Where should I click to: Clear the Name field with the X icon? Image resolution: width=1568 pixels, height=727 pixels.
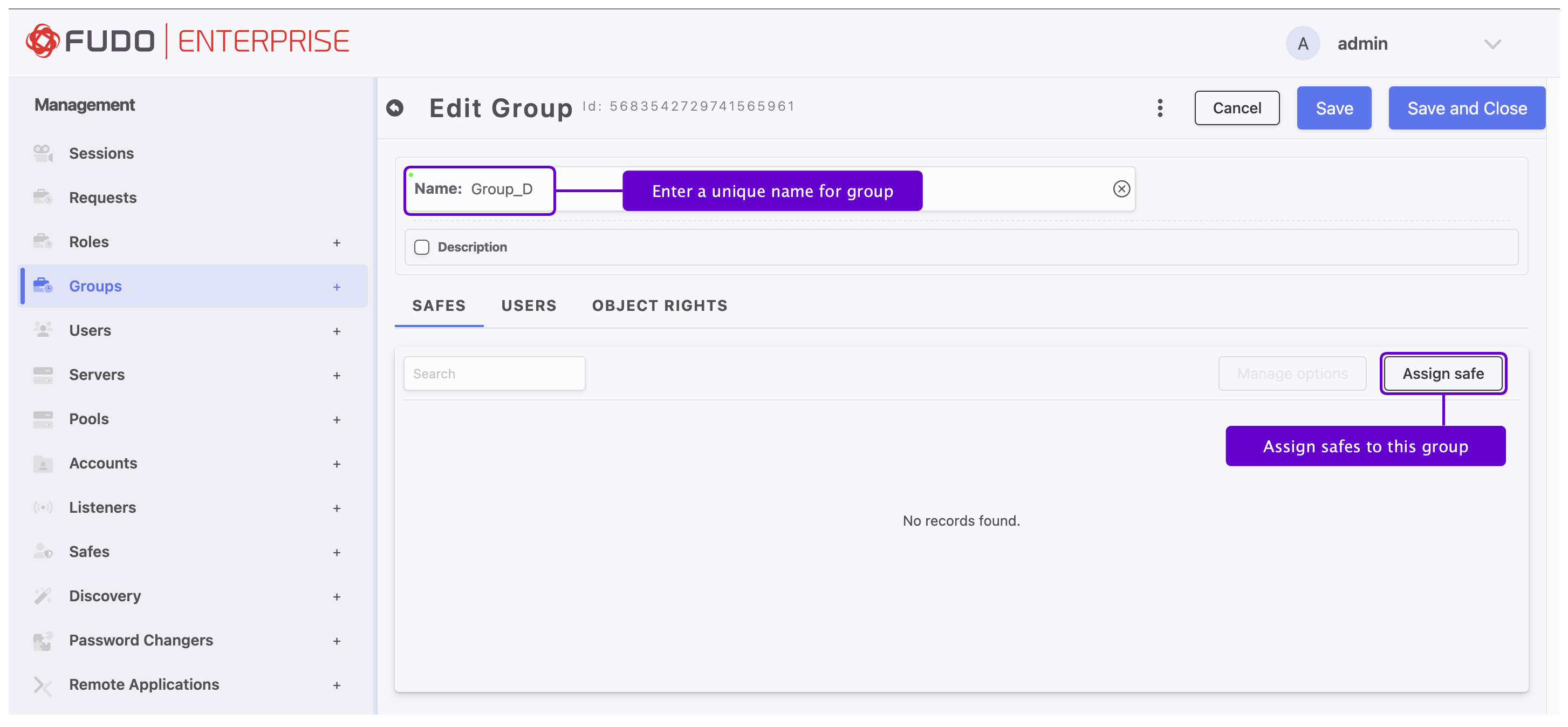(1121, 189)
